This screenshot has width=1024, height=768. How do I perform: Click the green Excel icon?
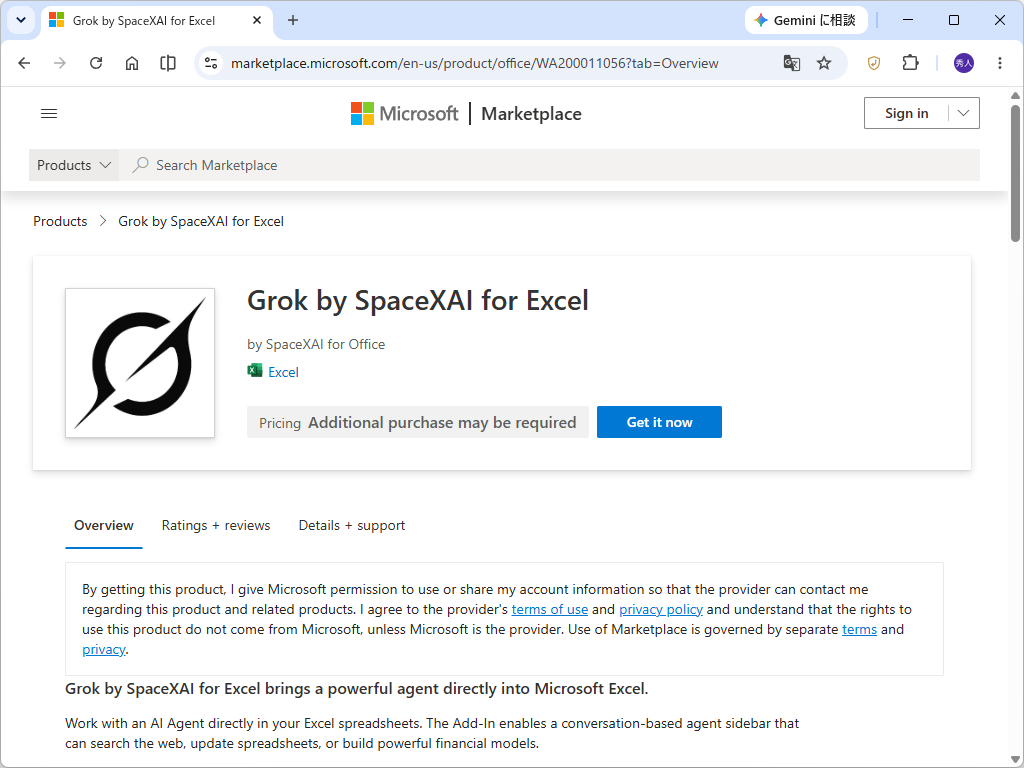click(255, 371)
